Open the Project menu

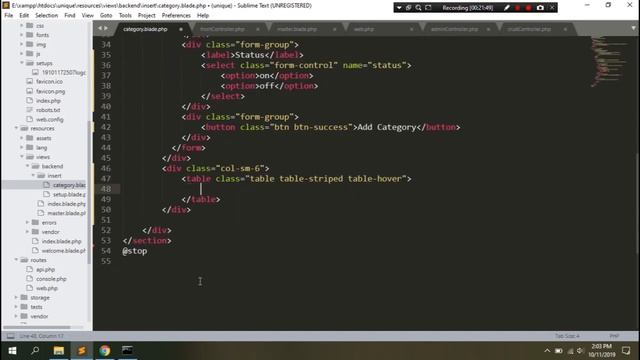point(147,16)
